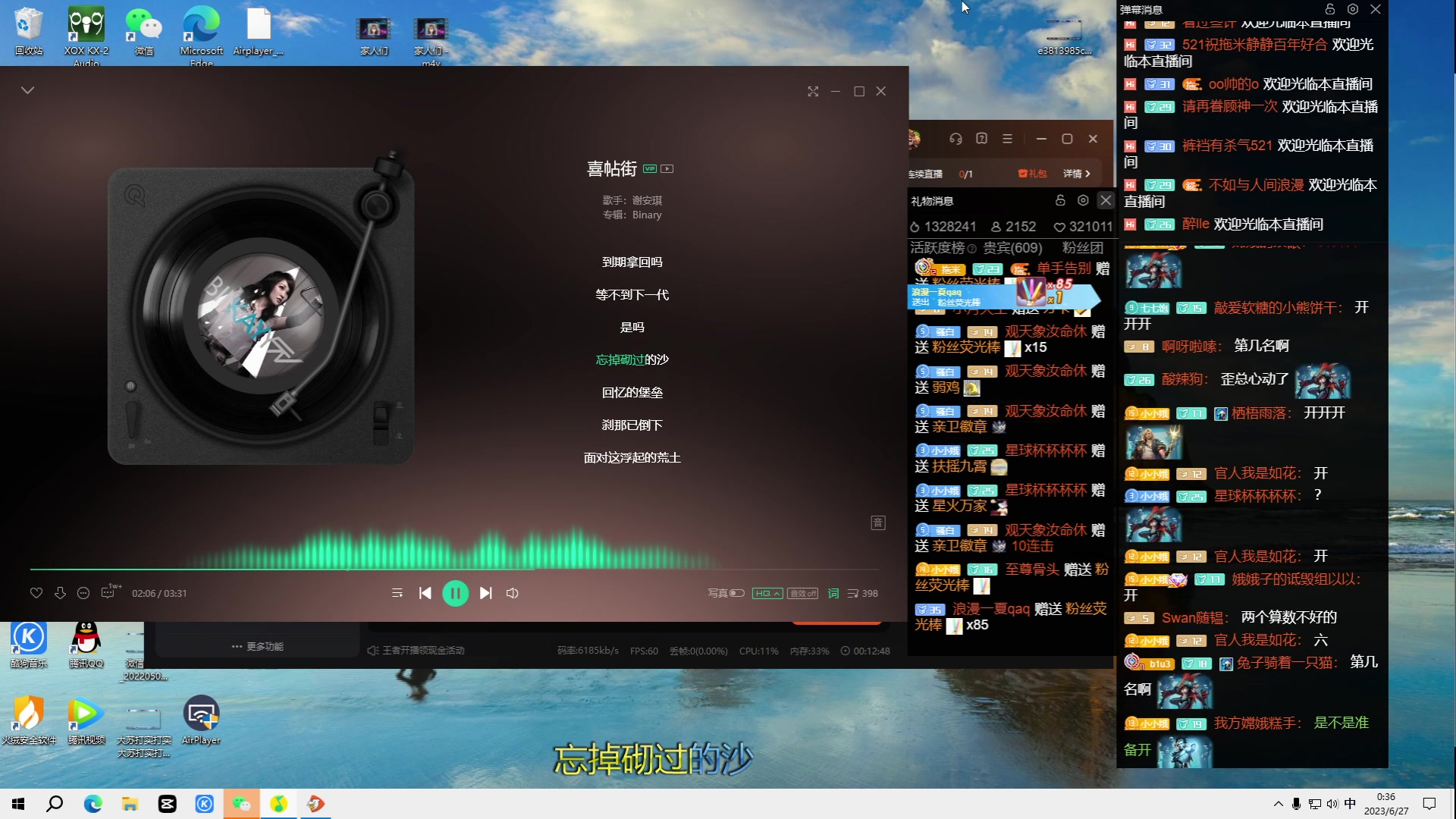Click username 星球杯杯杯杯 in 弹幕 chat
This screenshot has width=1456, height=819.
pos(1257,496)
